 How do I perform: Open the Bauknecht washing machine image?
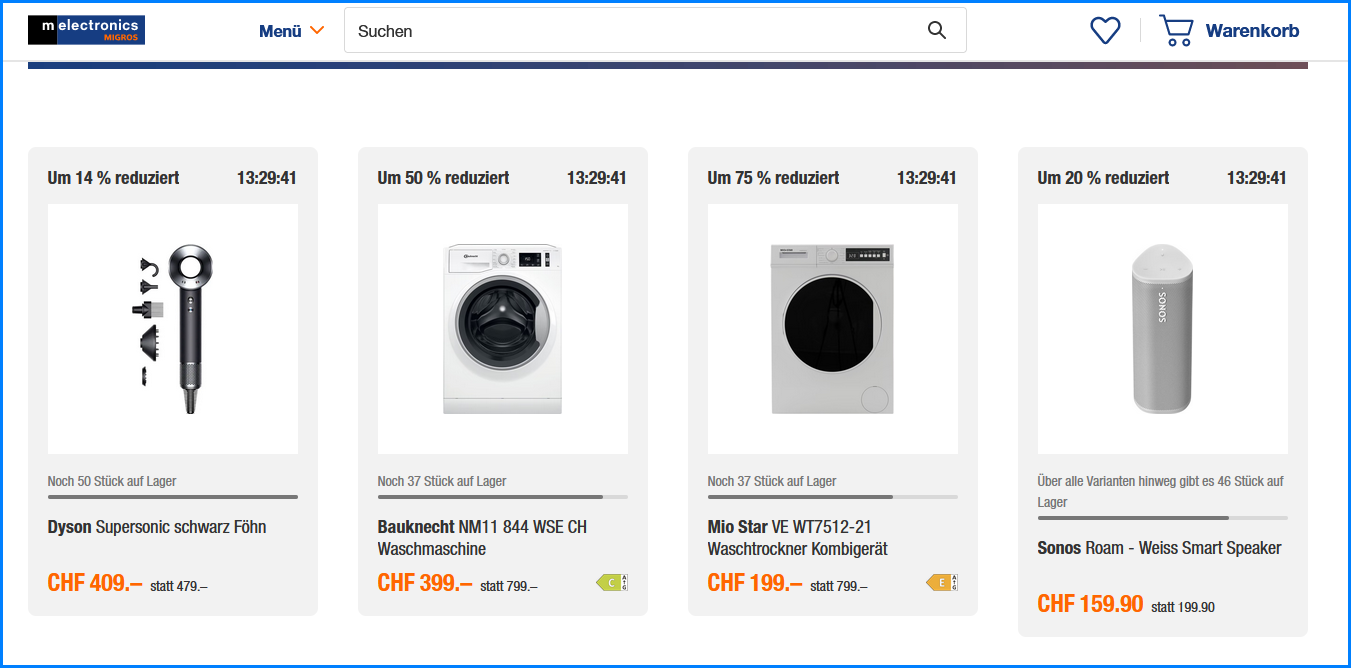(x=503, y=329)
